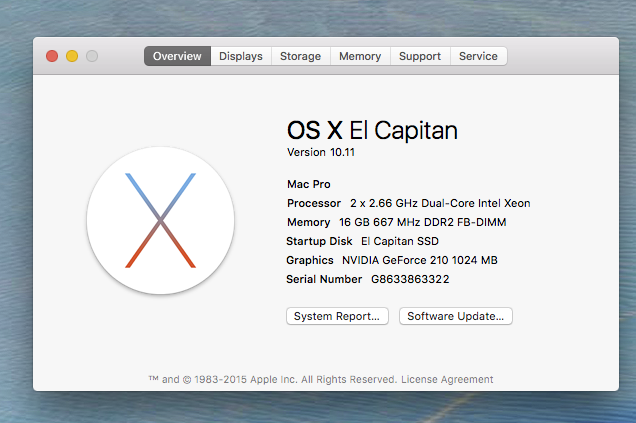
Task: Click the El Capitan X logo
Action: (x=160, y=220)
